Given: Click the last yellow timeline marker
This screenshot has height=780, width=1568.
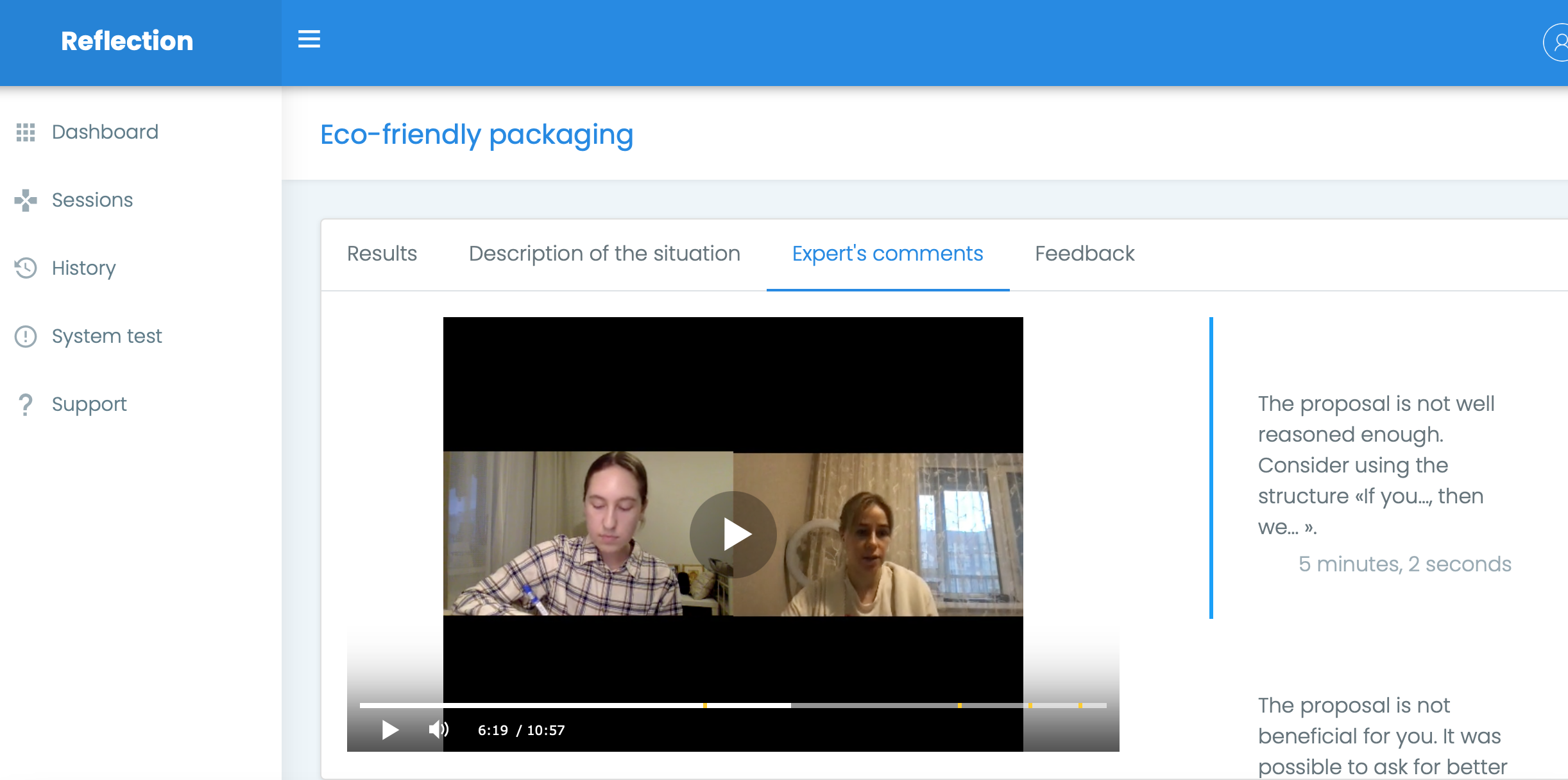Looking at the screenshot, I should 1080,705.
